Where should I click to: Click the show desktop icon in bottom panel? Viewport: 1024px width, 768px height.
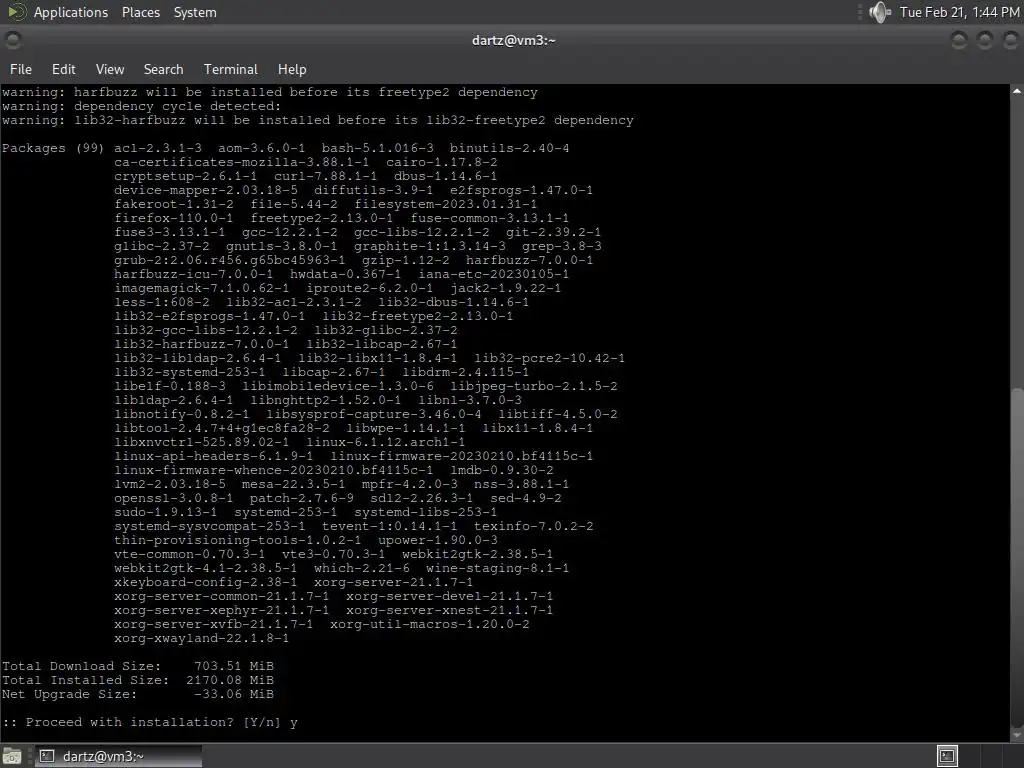coord(12,756)
